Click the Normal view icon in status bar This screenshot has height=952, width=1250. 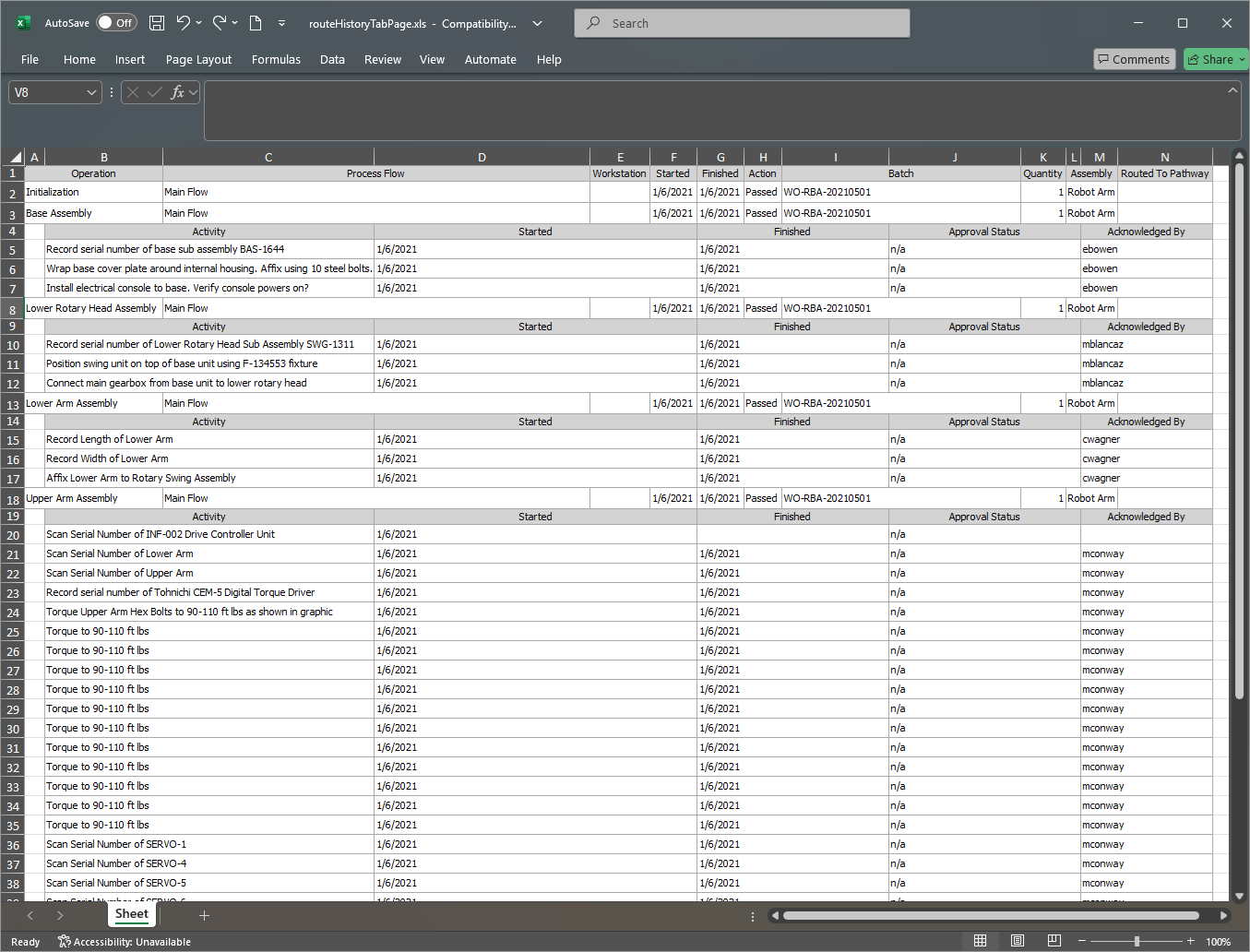pyautogui.click(x=981, y=940)
